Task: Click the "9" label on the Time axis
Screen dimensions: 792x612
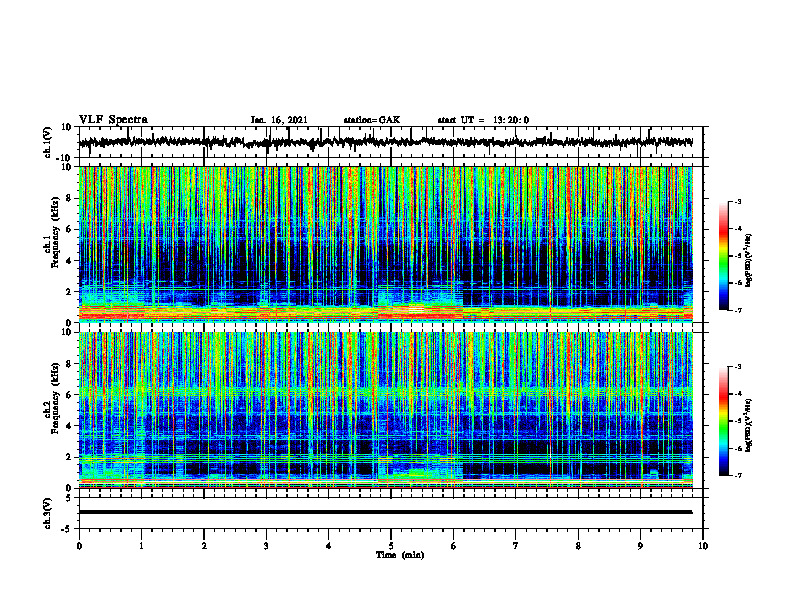Action: (x=640, y=546)
